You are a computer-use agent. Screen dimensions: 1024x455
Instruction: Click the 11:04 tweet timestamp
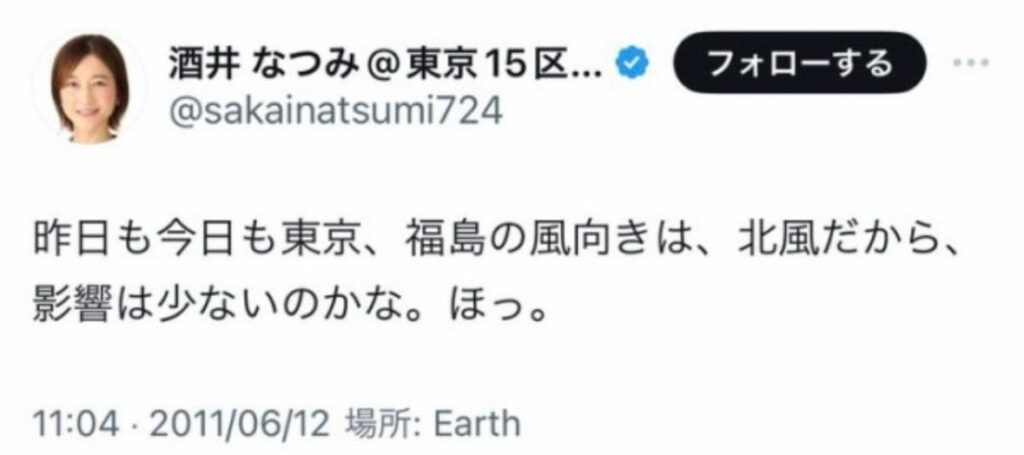coord(75,424)
